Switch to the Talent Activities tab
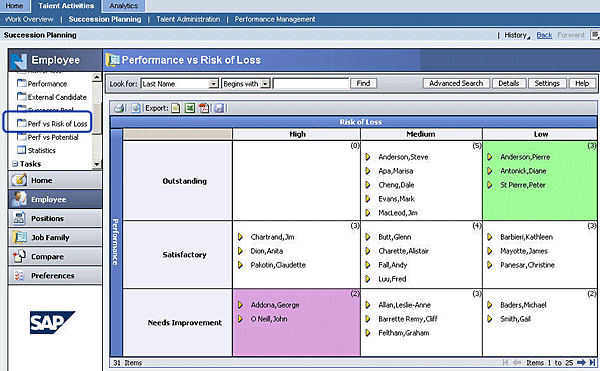Screen dimensions: 600x371 pyautogui.click(x=66, y=6)
